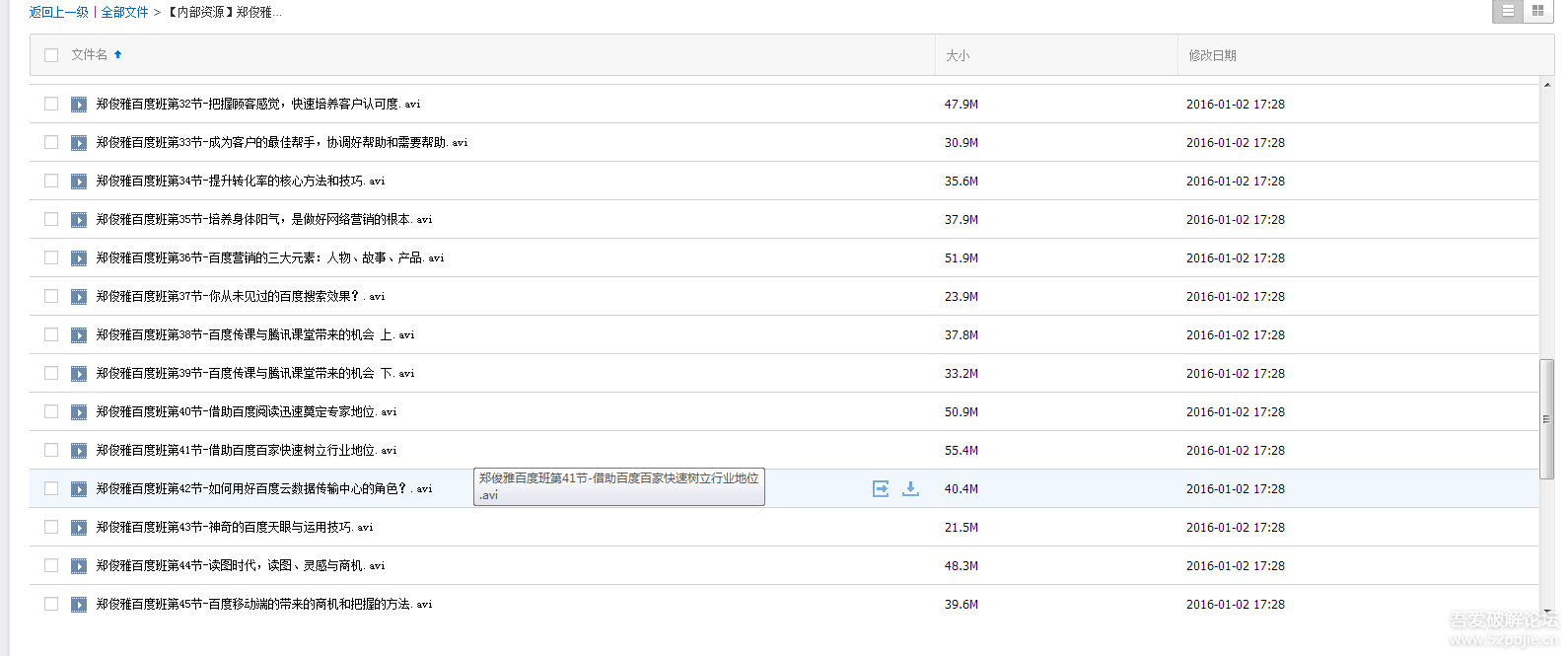The height and width of the screenshot is (656, 1568).
Task: Click the scrollbar up arrow
Action: point(1546,85)
